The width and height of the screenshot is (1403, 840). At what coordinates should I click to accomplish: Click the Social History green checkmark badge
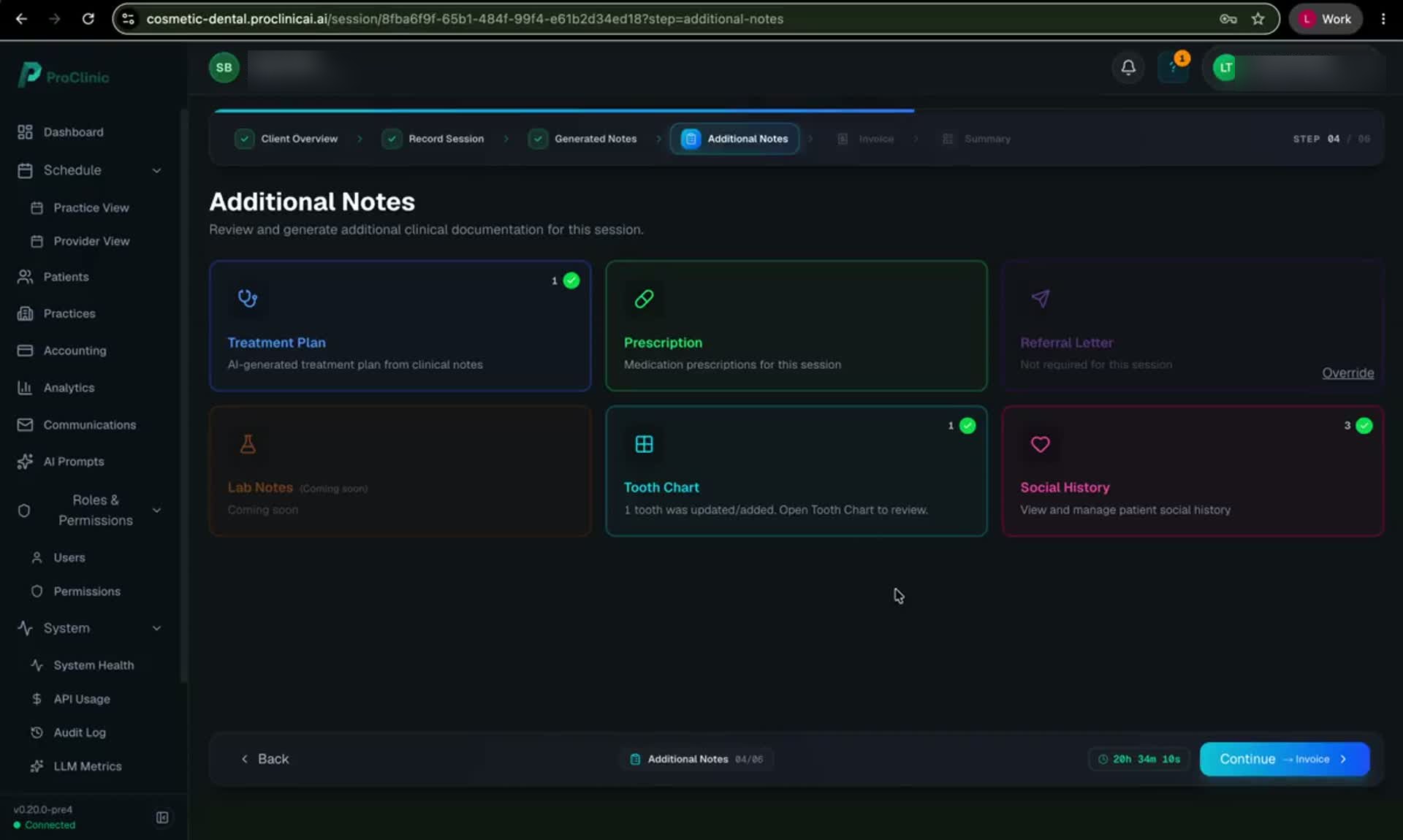pyautogui.click(x=1364, y=426)
